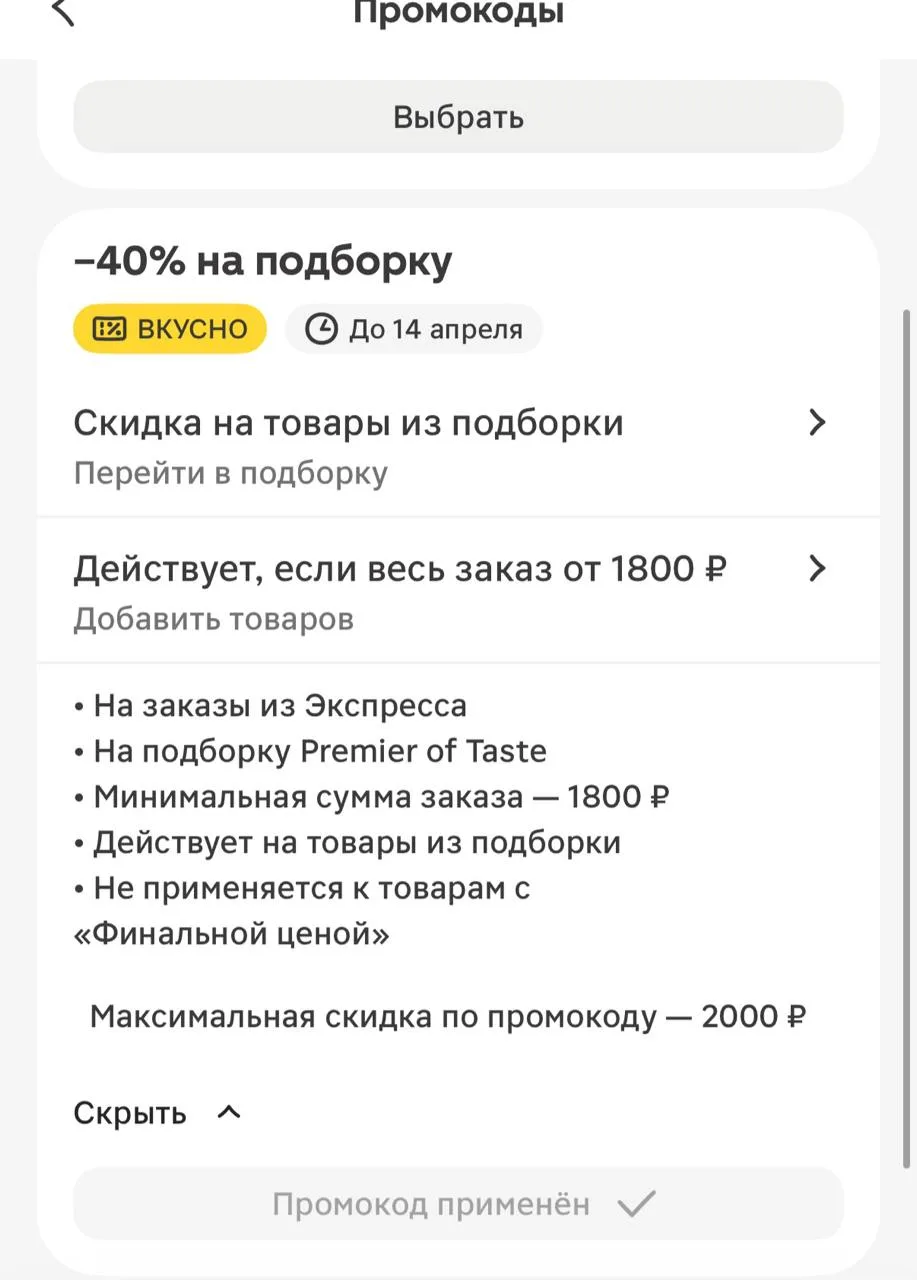Click the vertical scrollbar on the right edge
Viewport: 917px width, 1280px height.
coord(907,740)
